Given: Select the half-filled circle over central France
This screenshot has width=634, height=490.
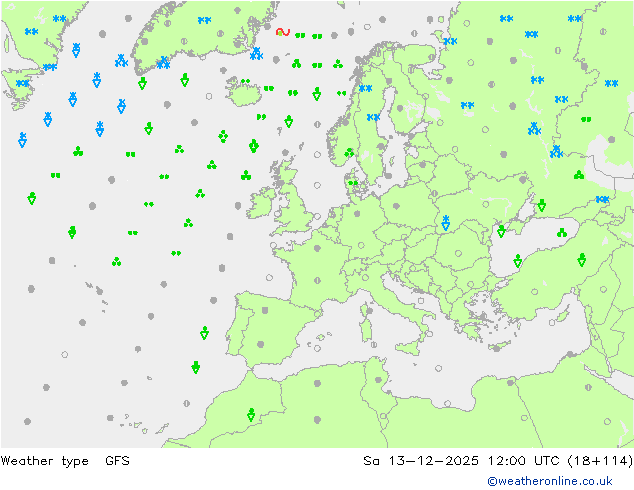Looking at the screenshot, I should 317,280.
